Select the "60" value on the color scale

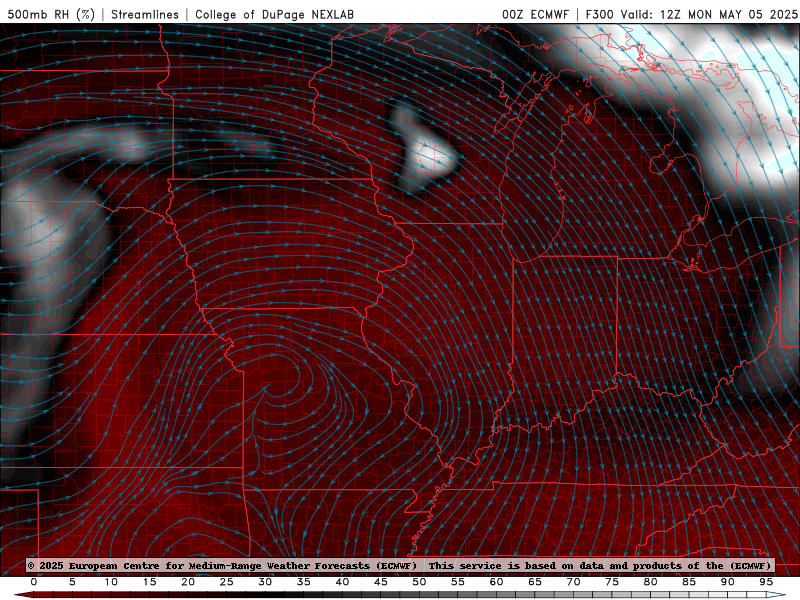point(496,582)
